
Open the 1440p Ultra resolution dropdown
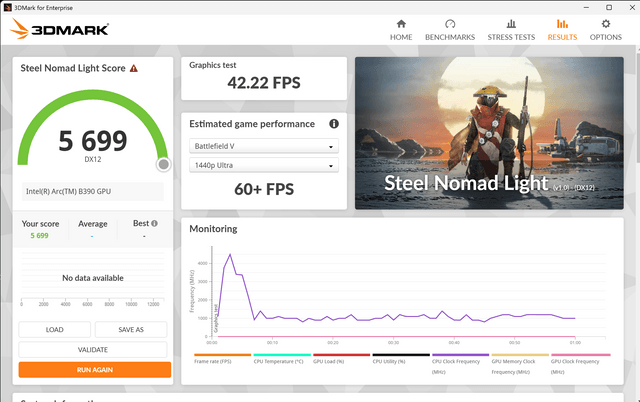pyautogui.click(x=264, y=165)
